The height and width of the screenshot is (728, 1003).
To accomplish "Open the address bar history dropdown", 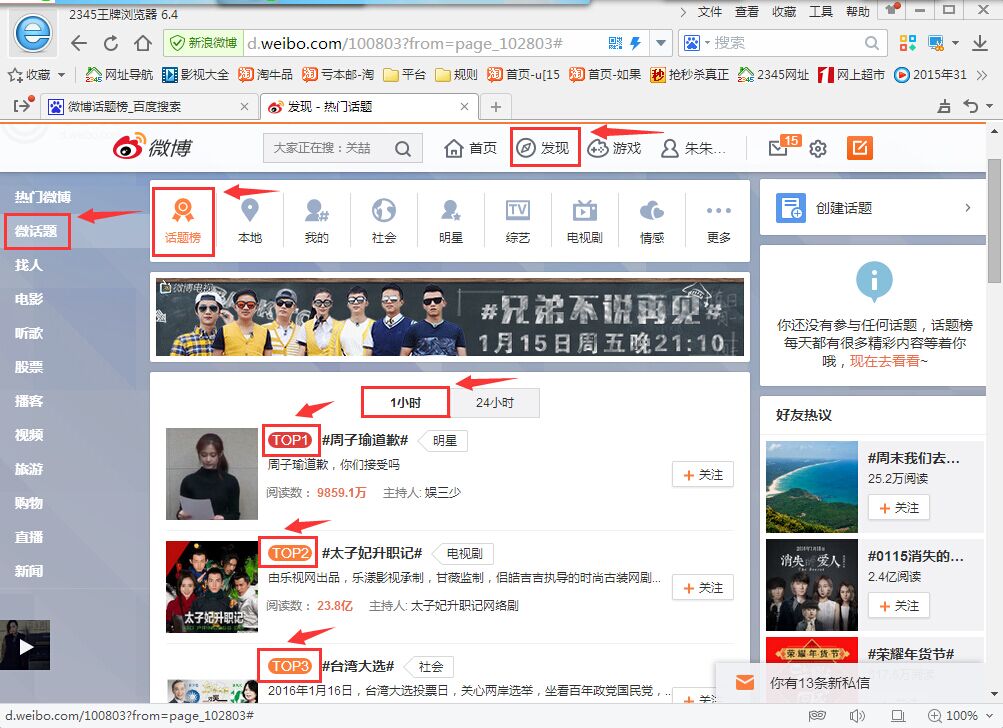I will tap(661, 43).
